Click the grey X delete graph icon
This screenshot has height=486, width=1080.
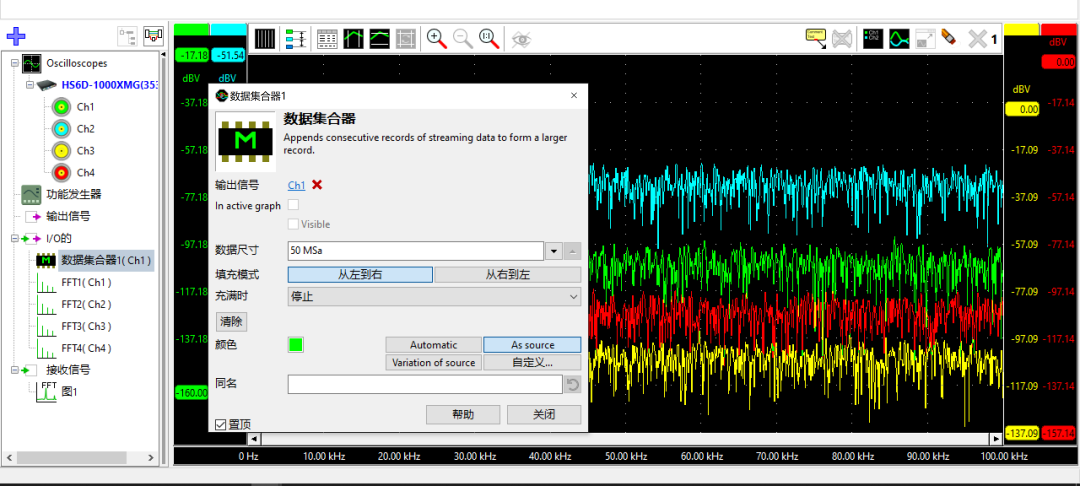pos(977,39)
